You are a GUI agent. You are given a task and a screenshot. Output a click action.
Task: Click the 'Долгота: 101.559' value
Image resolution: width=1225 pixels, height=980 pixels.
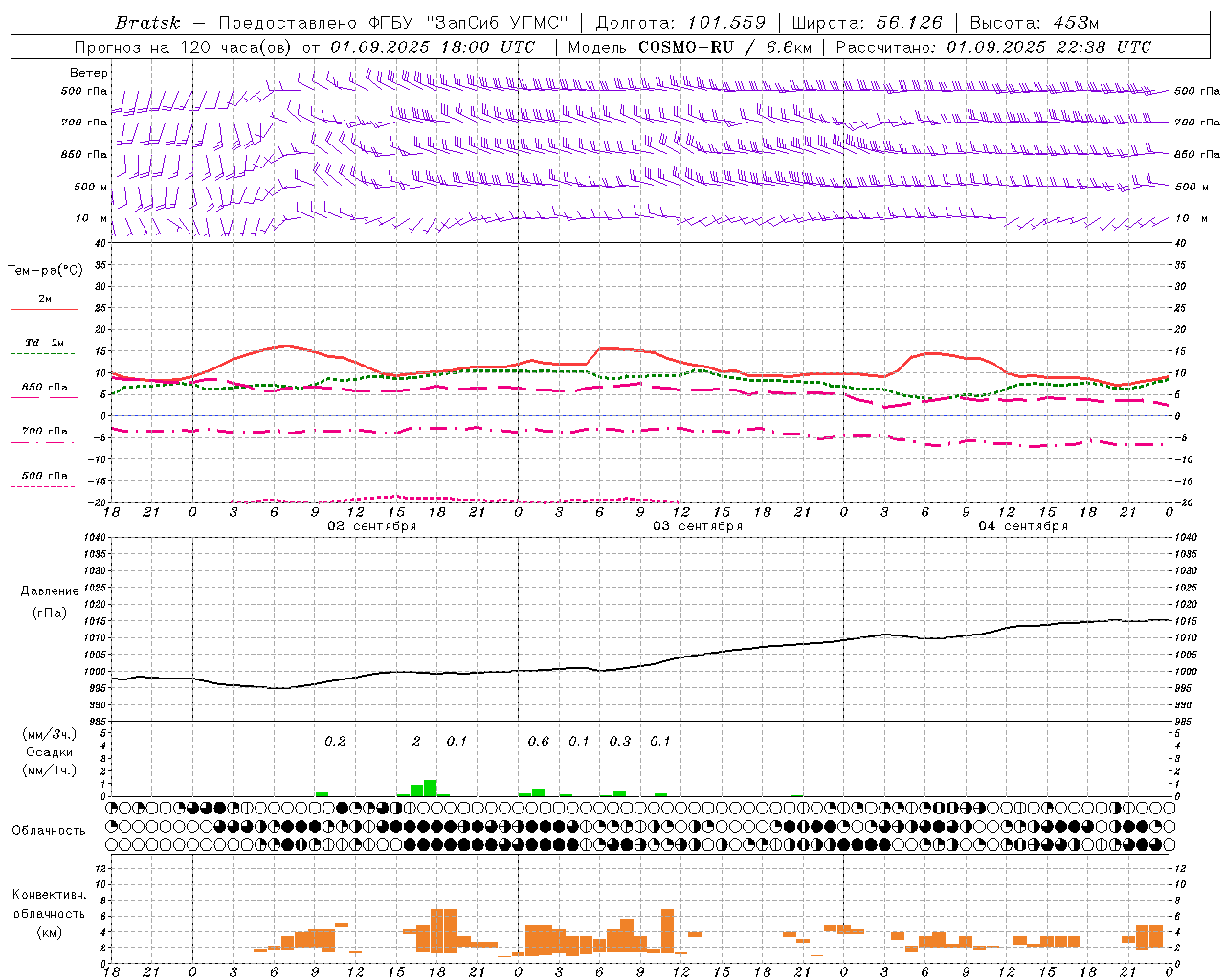680,22
